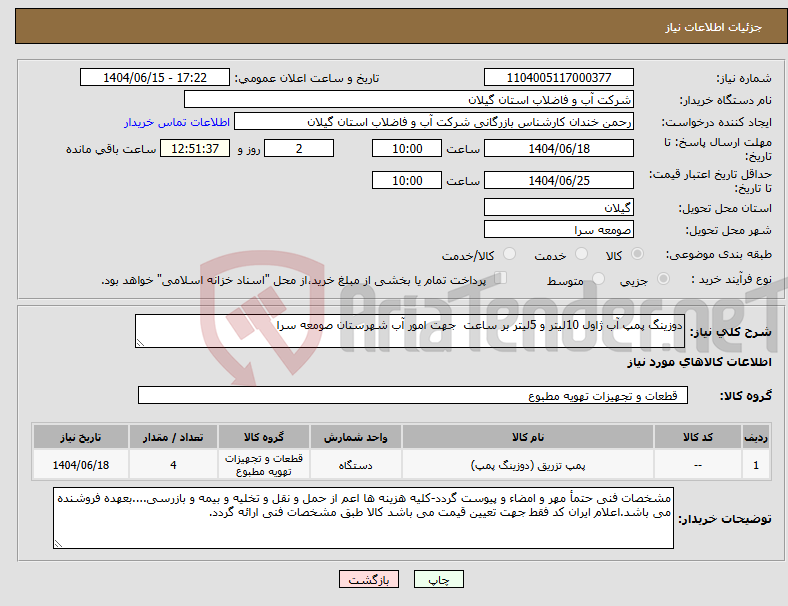Click the delivery city field صومعه سرا
The image size is (788, 606).
coord(558,229)
